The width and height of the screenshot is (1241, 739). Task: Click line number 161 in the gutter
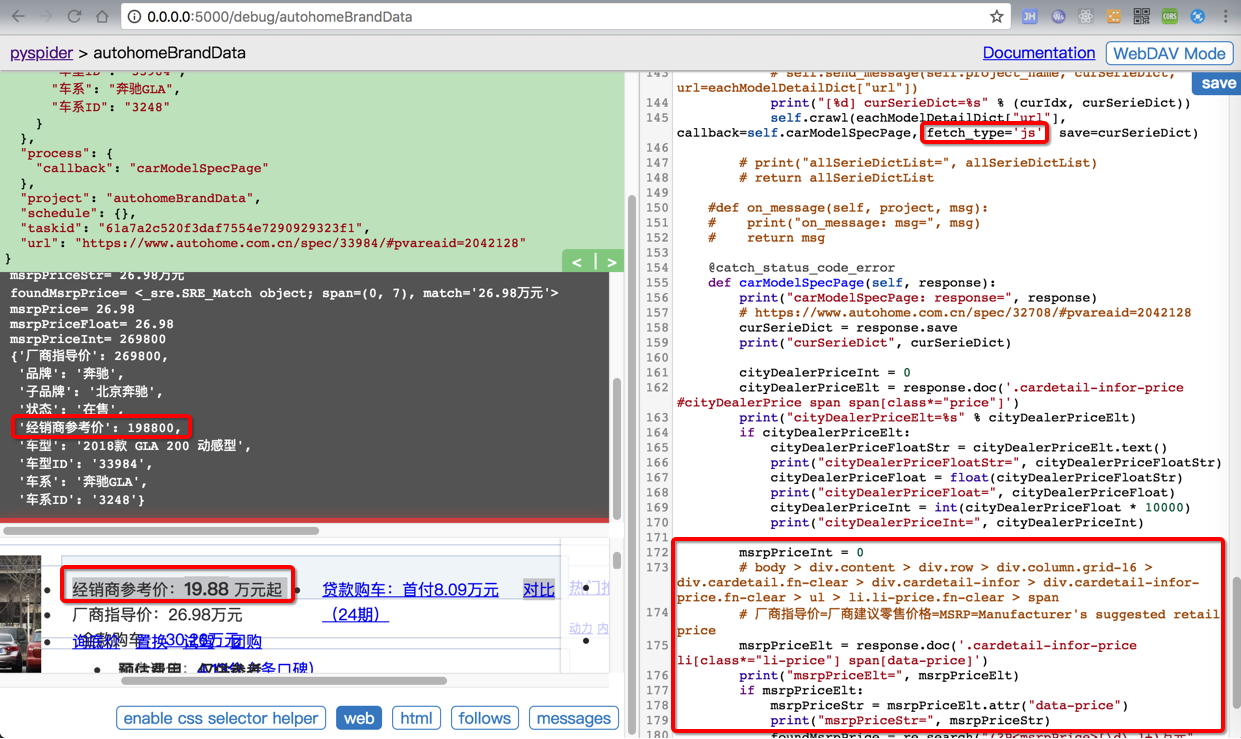tap(656, 373)
